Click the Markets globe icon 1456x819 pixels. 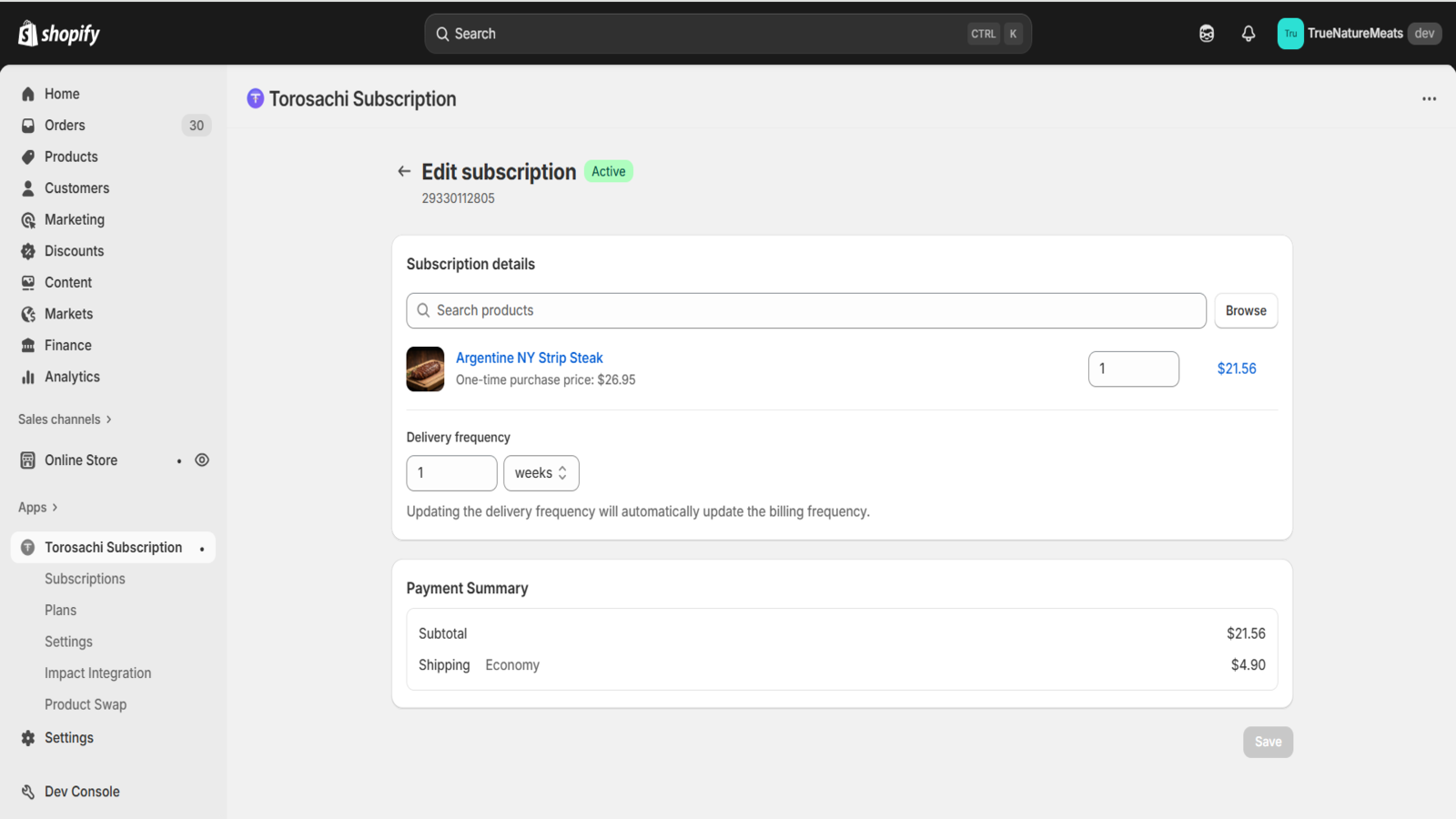[x=28, y=314]
